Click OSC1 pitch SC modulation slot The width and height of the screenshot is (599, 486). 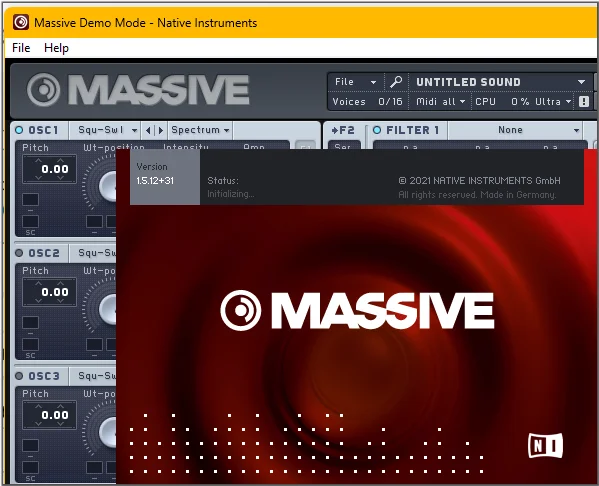click(x=30, y=222)
